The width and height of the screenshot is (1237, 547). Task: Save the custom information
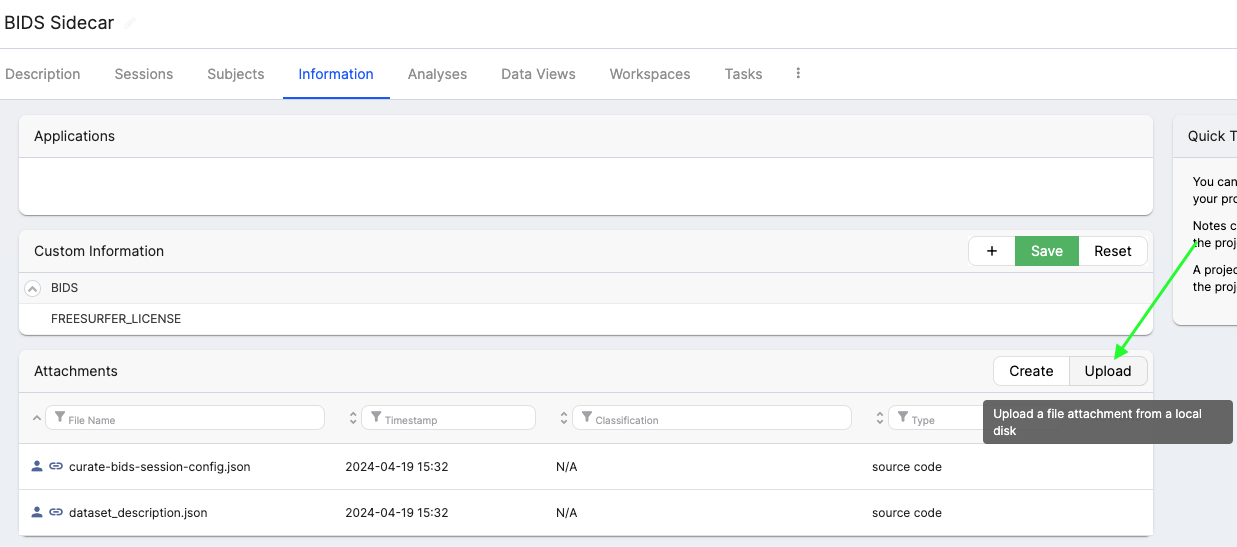pyautogui.click(x=1047, y=251)
